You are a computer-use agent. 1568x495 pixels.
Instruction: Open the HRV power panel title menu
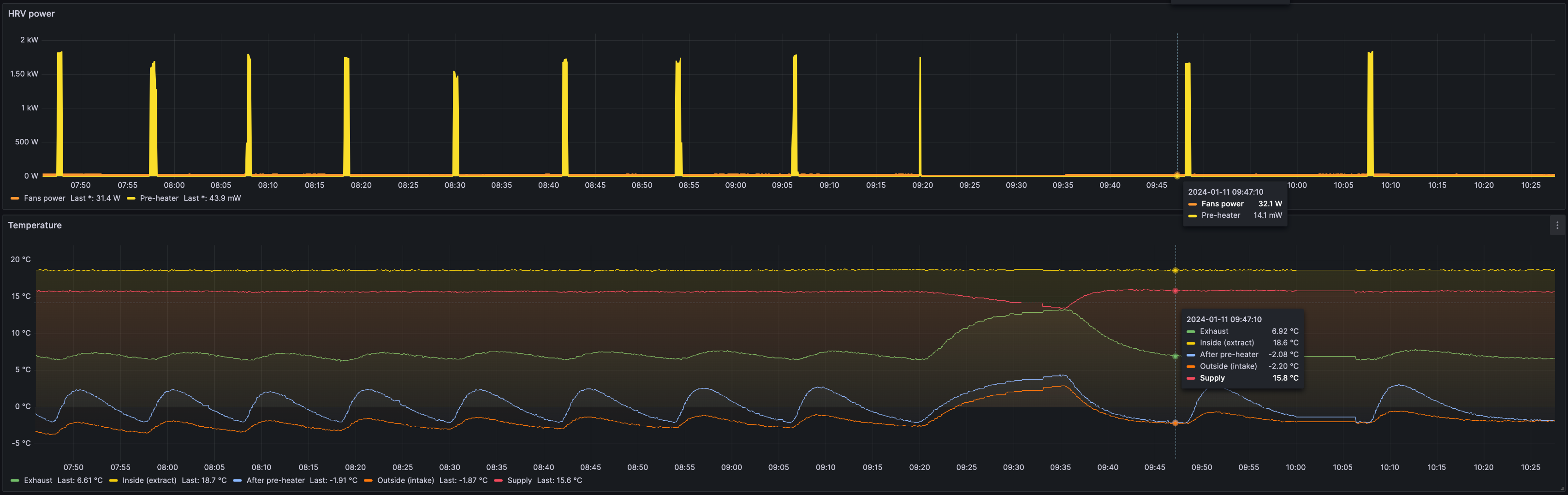tap(31, 13)
